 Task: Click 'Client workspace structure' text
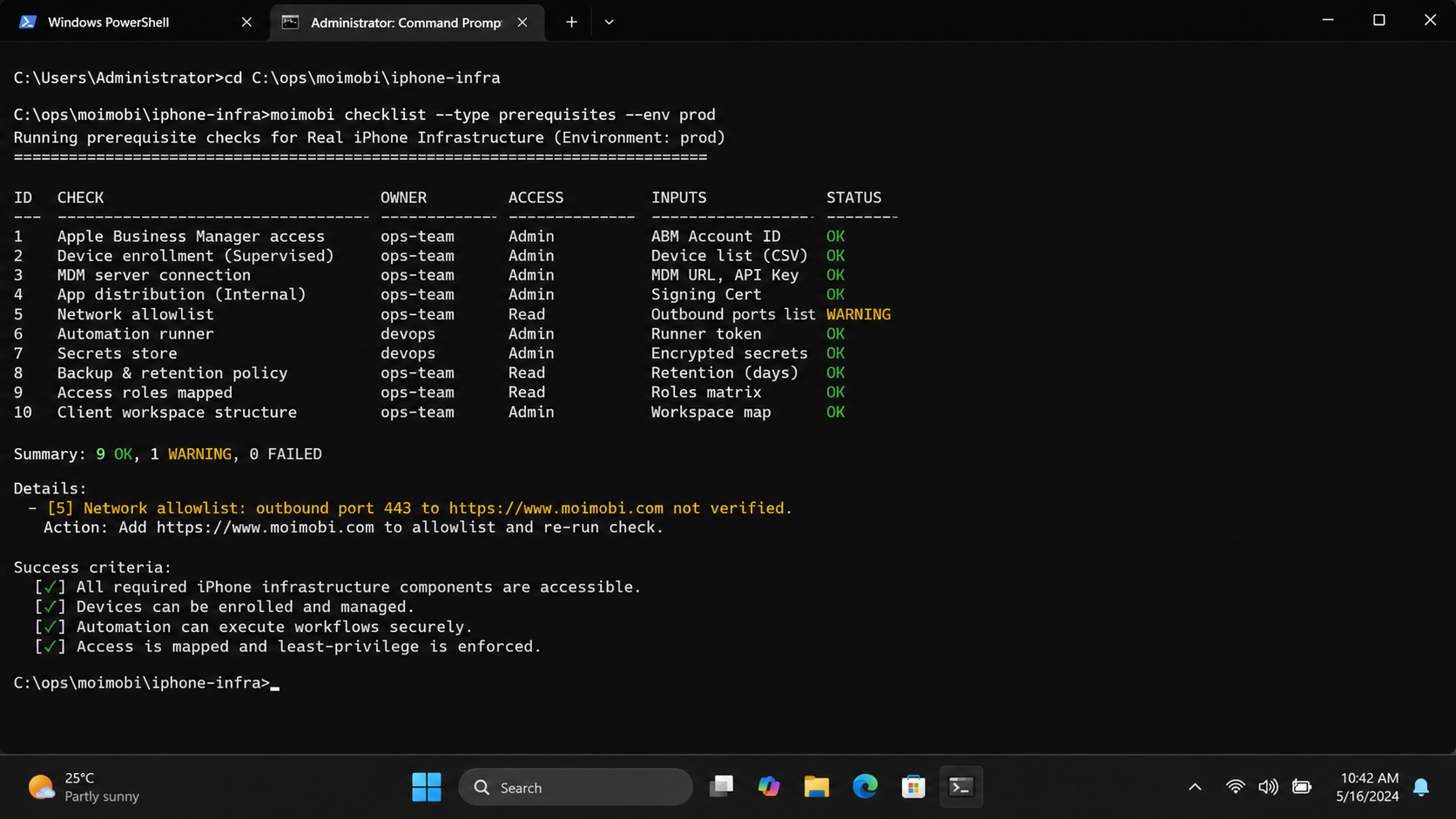[178, 412]
